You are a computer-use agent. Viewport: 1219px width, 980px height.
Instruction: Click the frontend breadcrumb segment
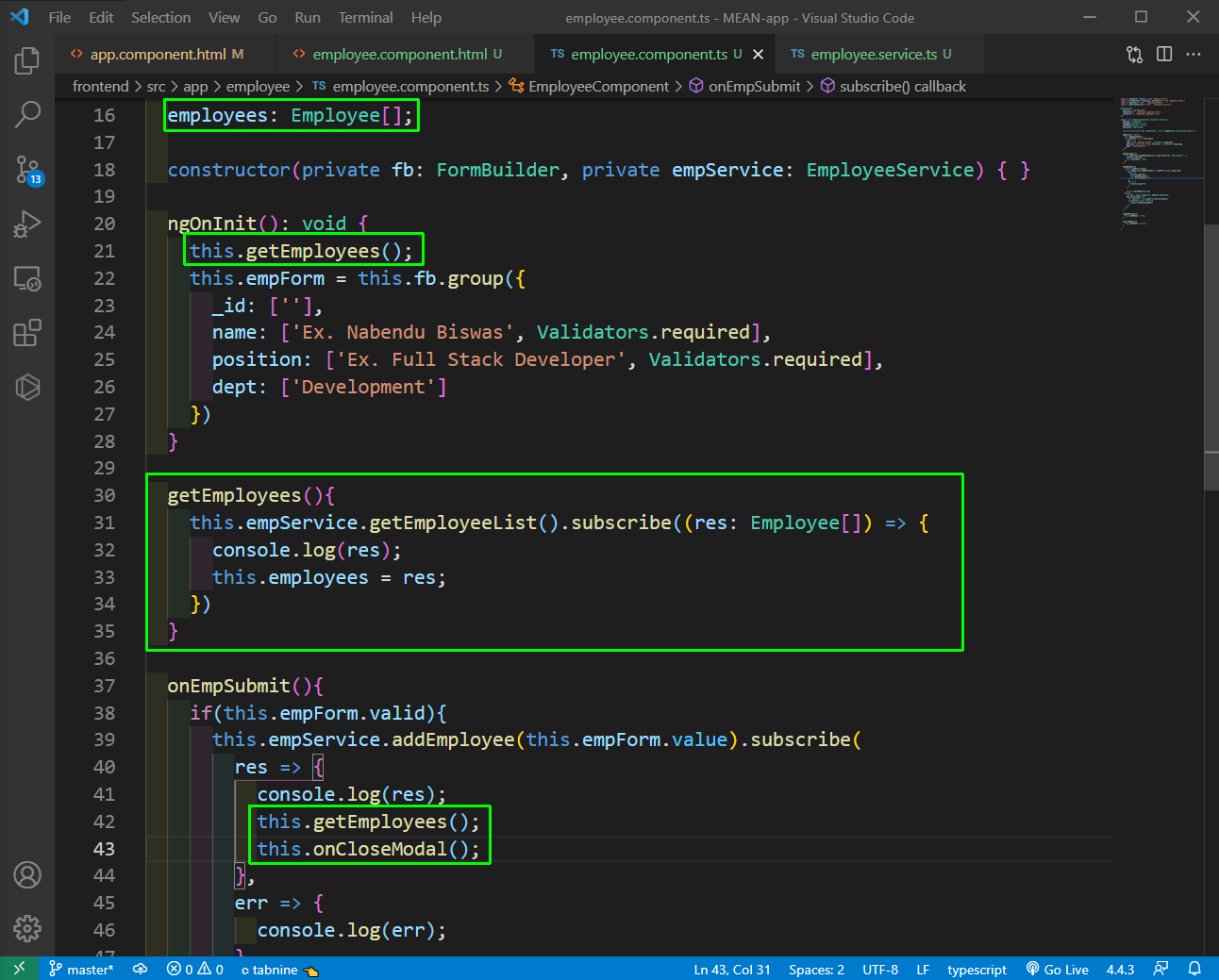[x=100, y=86]
